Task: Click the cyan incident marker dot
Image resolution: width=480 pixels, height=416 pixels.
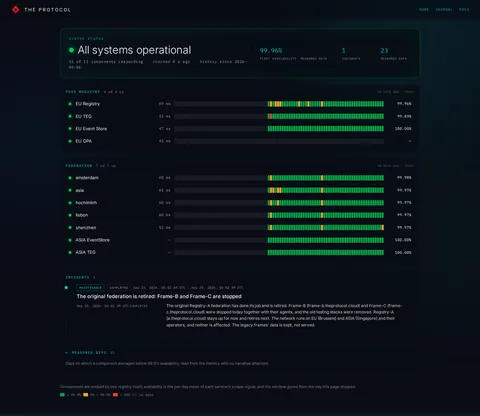Action: pyautogui.click(x=66, y=287)
